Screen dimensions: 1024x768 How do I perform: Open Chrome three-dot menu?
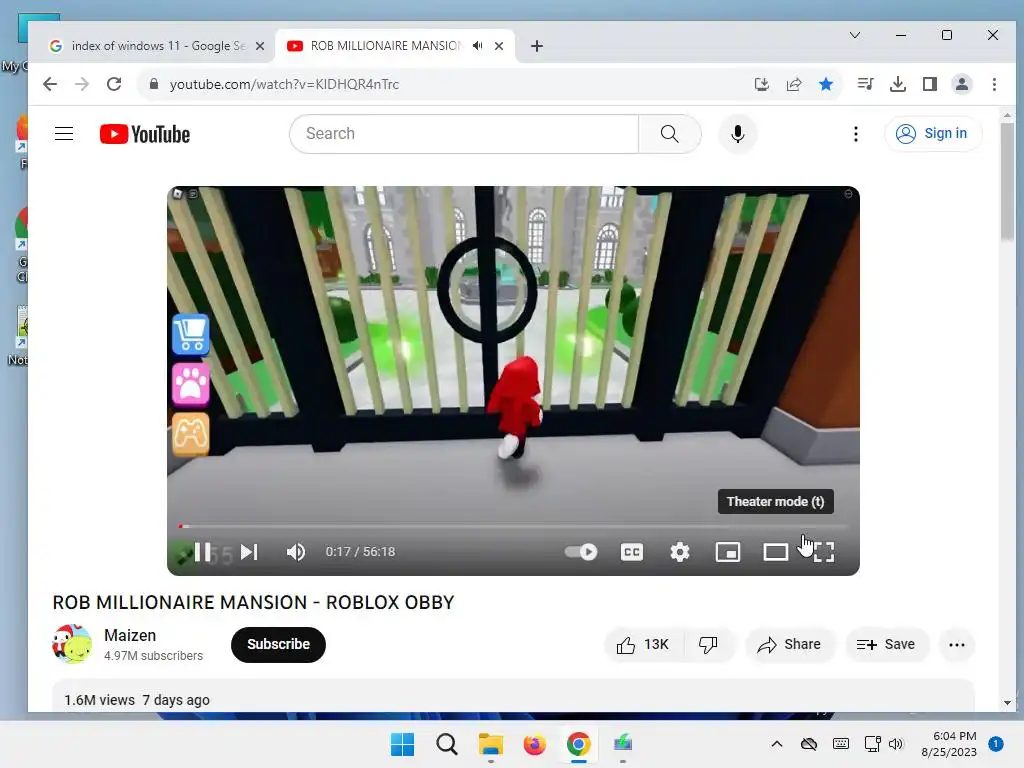click(994, 84)
